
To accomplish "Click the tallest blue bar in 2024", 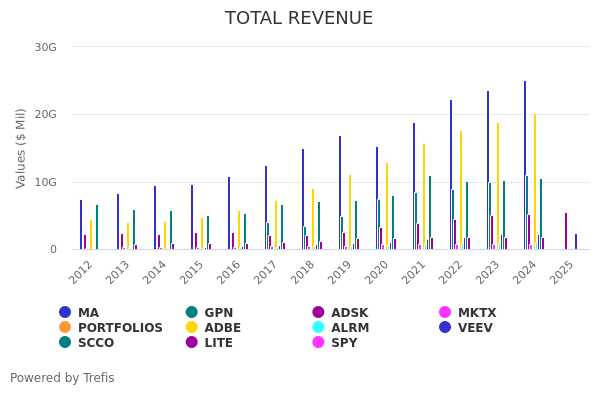I will click(x=525, y=165).
